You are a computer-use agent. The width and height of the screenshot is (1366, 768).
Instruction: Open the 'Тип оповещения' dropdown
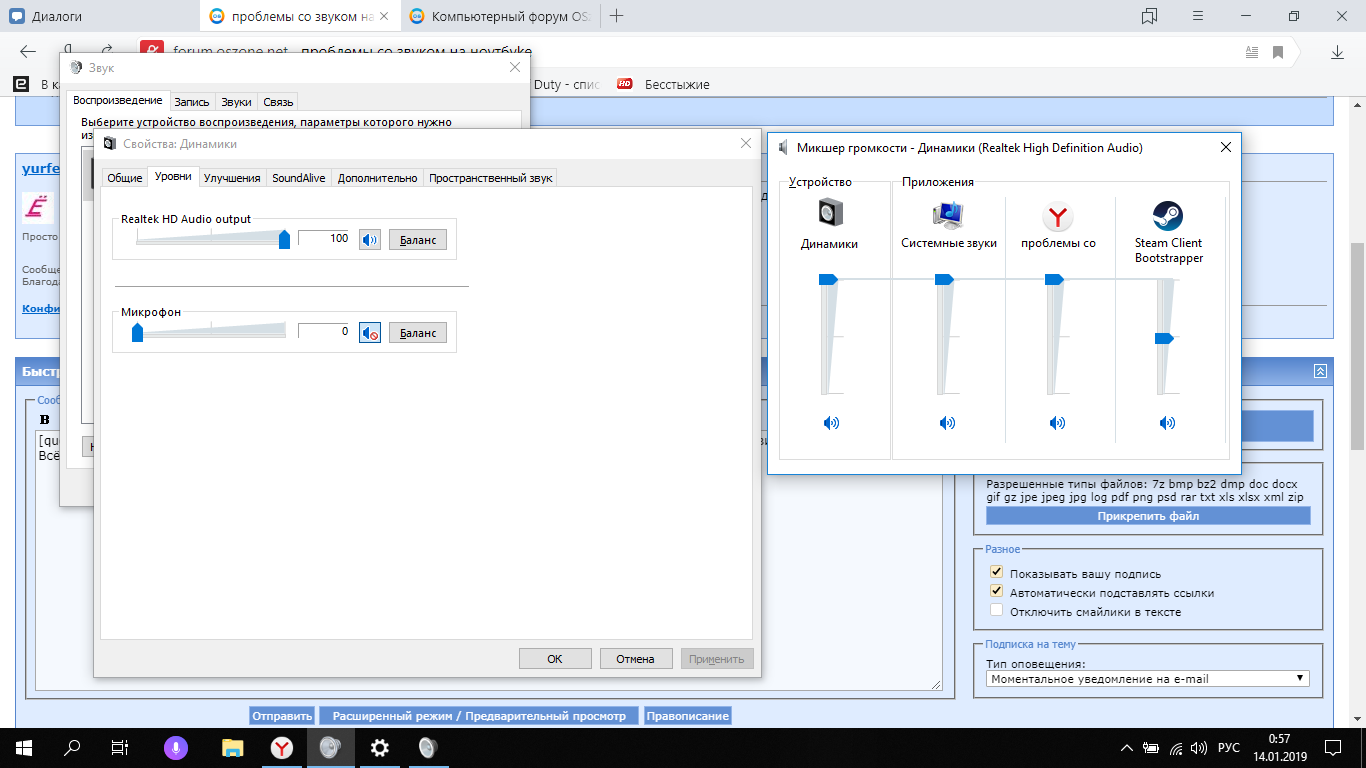(x=1149, y=678)
